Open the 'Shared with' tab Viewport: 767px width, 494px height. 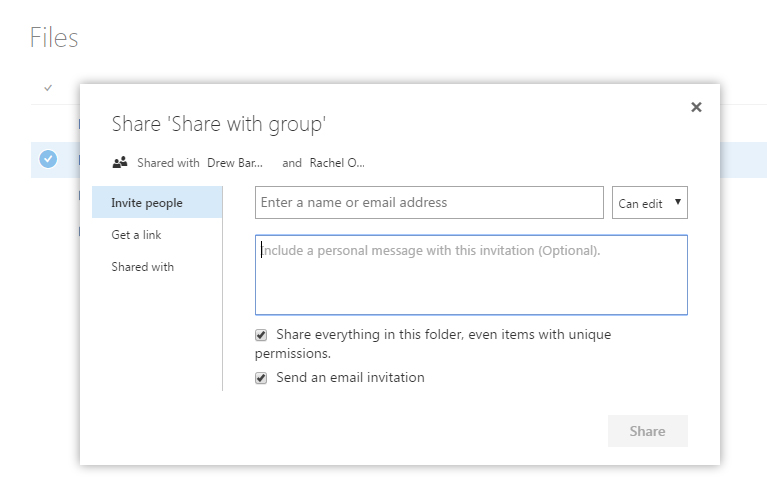click(x=142, y=267)
